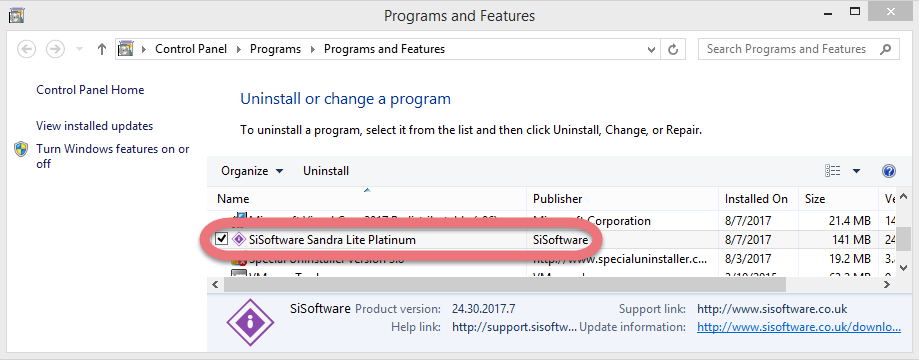Go up one folder level arrow

point(102,49)
